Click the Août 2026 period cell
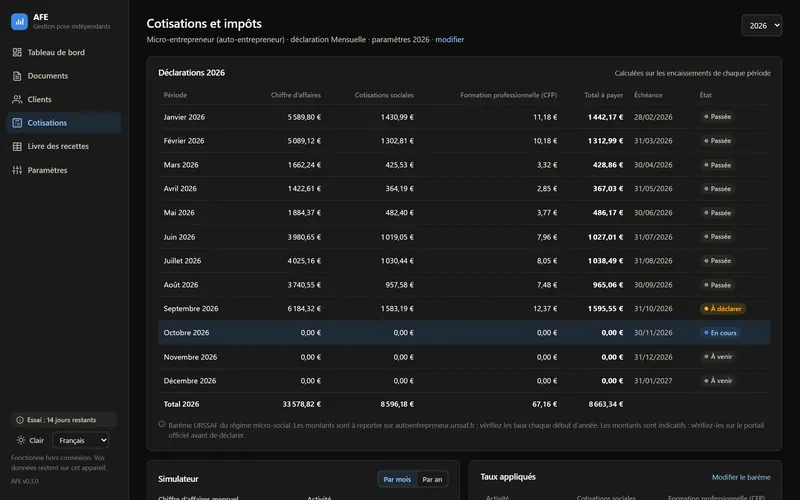 181,285
